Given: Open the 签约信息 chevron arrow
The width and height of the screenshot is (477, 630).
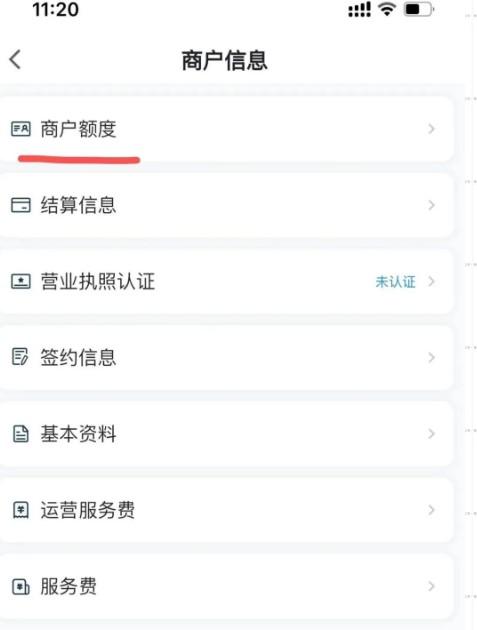Looking at the screenshot, I should tap(432, 357).
